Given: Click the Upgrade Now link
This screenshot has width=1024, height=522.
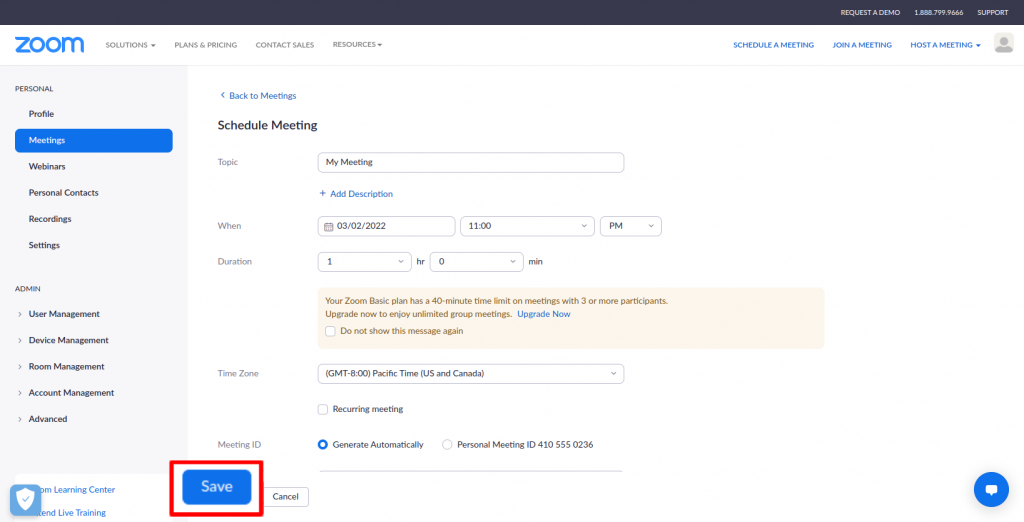Looking at the screenshot, I should coord(544,314).
